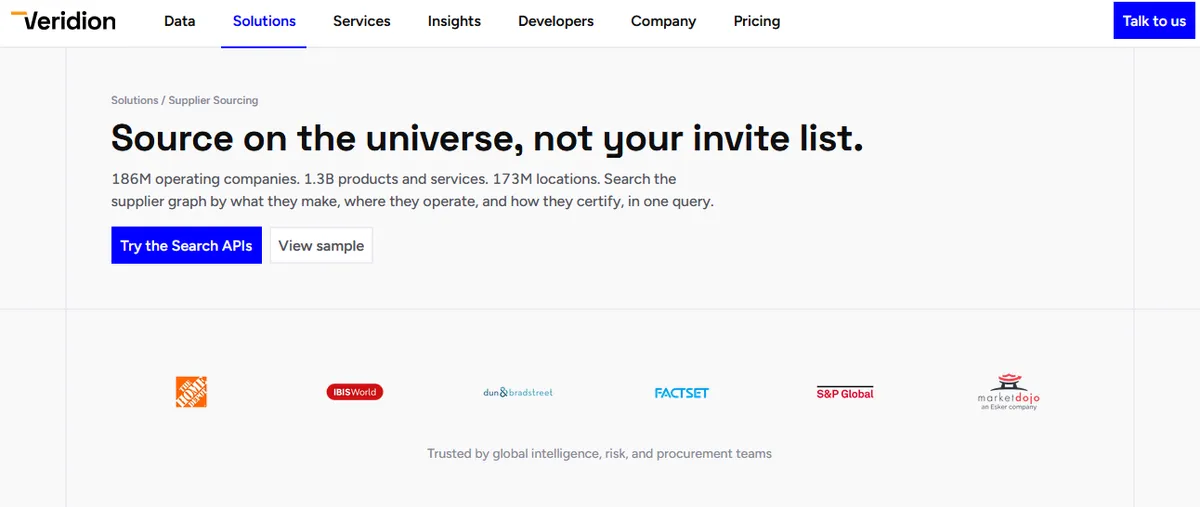Click The Home Depot logo

coord(191,392)
